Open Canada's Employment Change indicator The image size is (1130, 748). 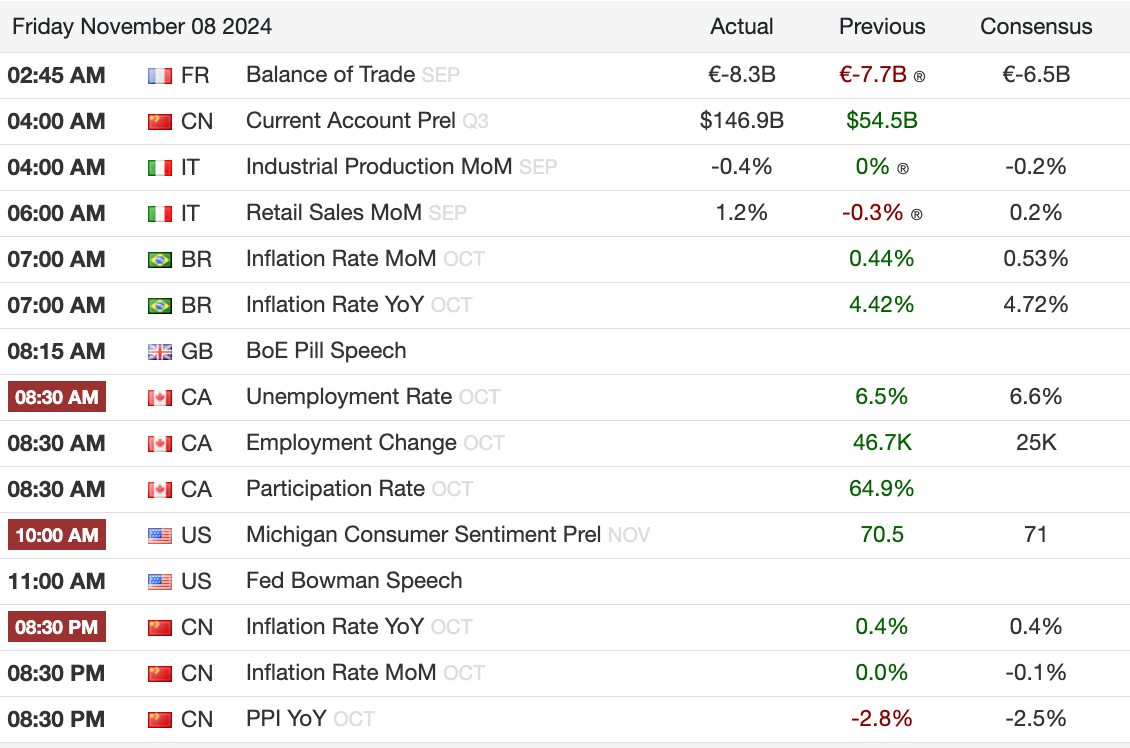click(351, 443)
